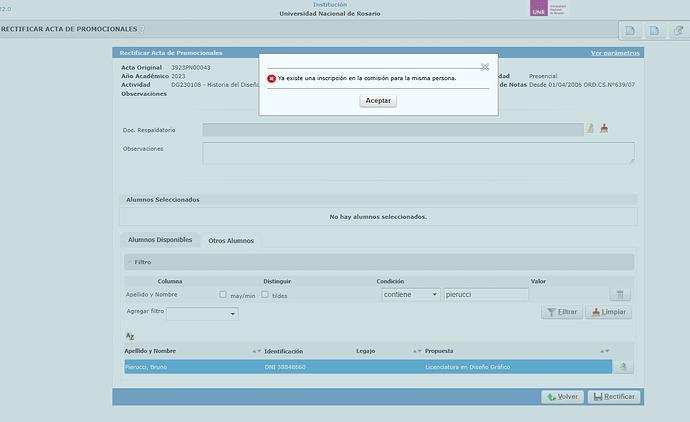Select row Pierucci, Bruno
This screenshot has height=422, width=690.
coord(368,367)
